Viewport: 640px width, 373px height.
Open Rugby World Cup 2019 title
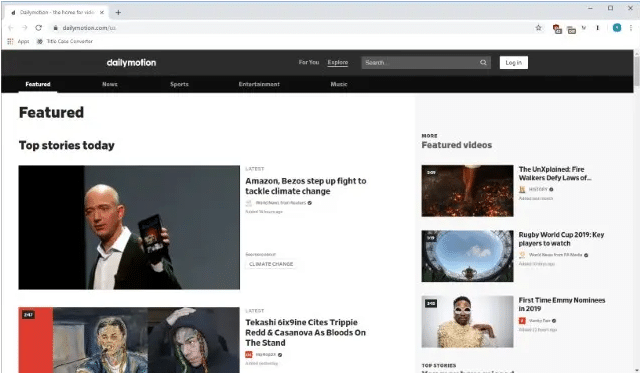click(x=561, y=239)
